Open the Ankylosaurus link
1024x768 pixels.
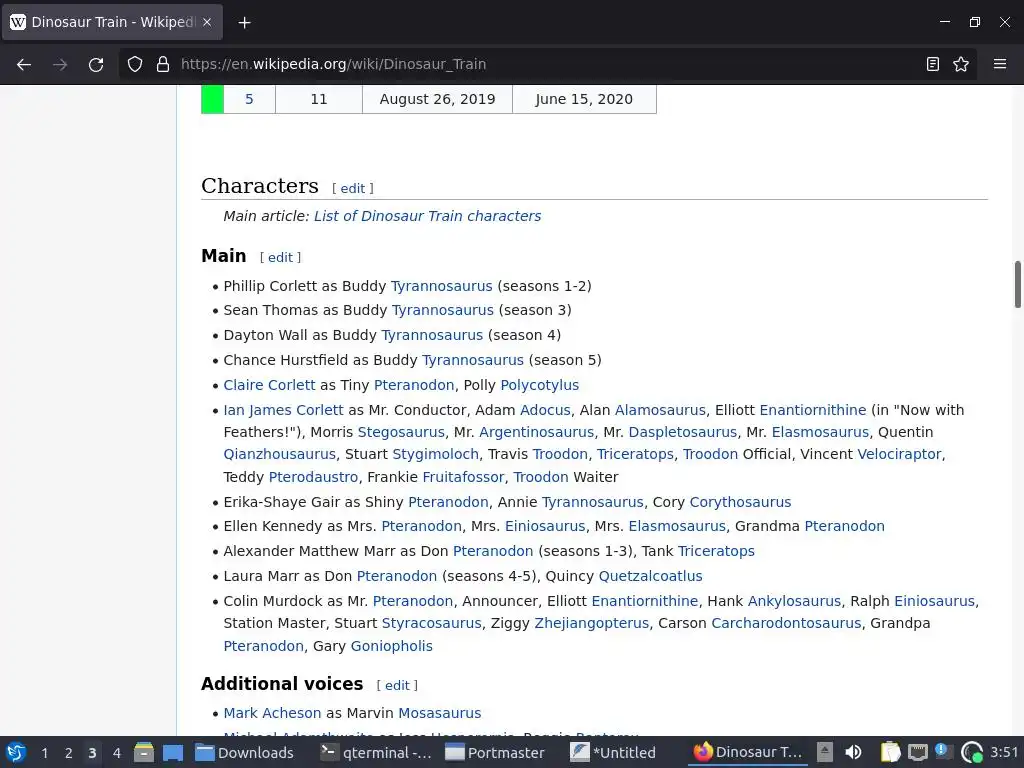[x=794, y=601]
